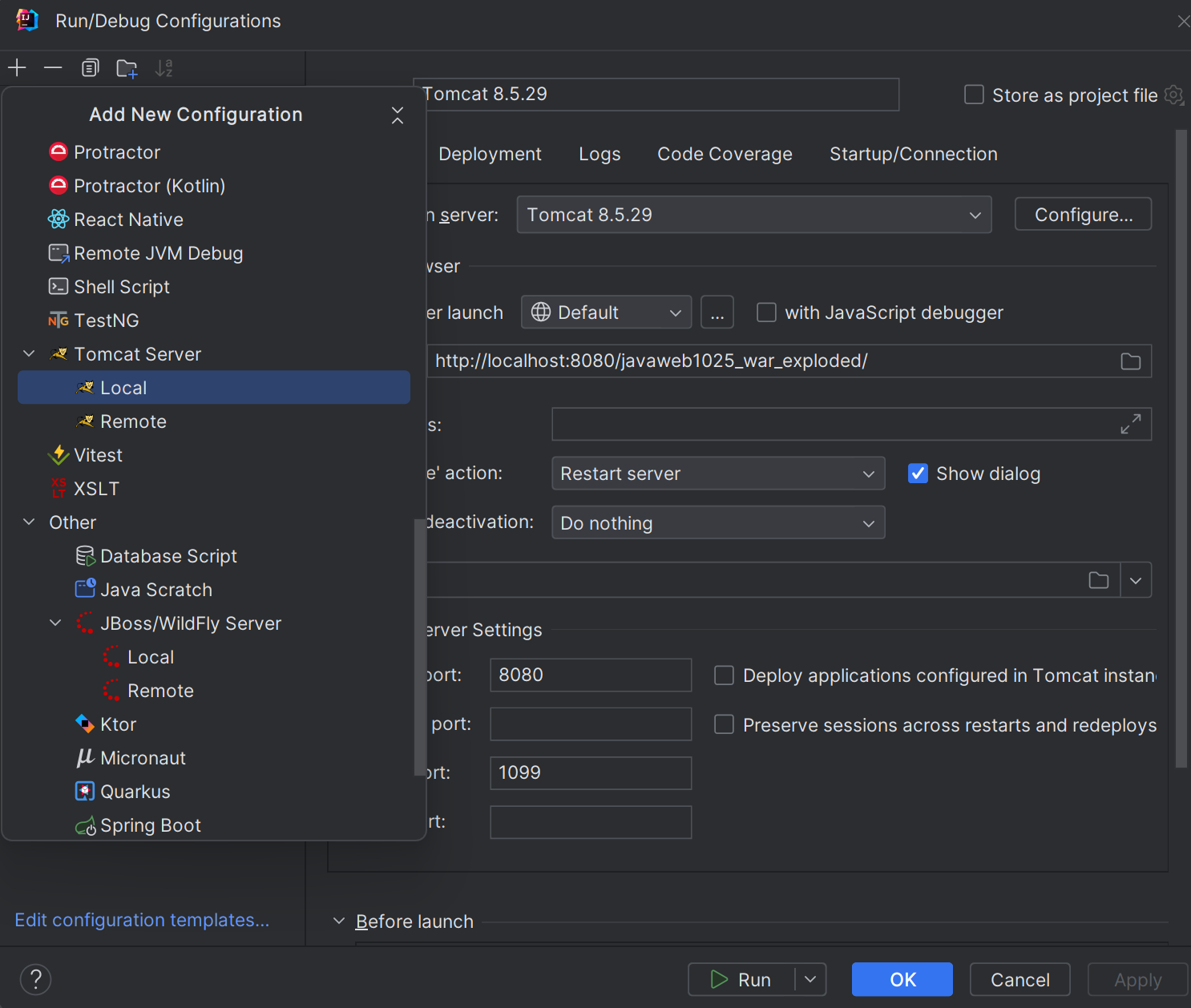The image size is (1191, 1008).
Task: Click the Copy Configuration icon
Action: click(x=90, y=68)
